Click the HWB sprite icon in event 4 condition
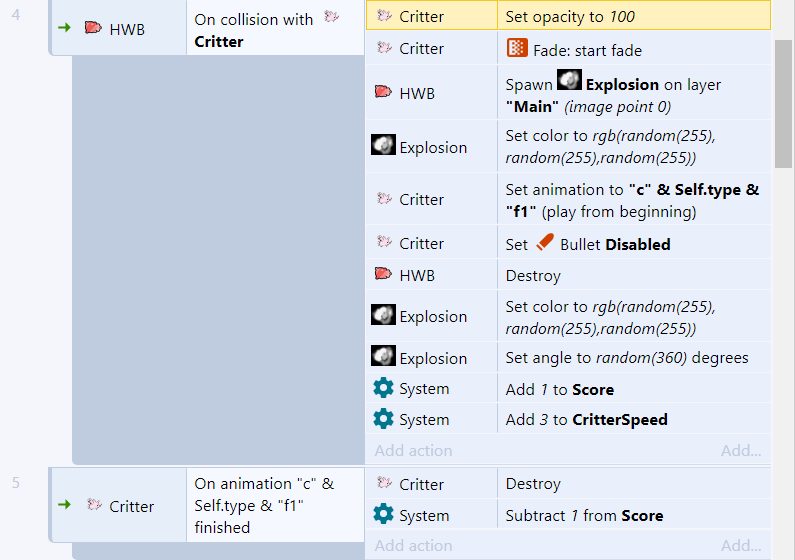The height and width of the screenshot is (560, 795). pos(92,29)
